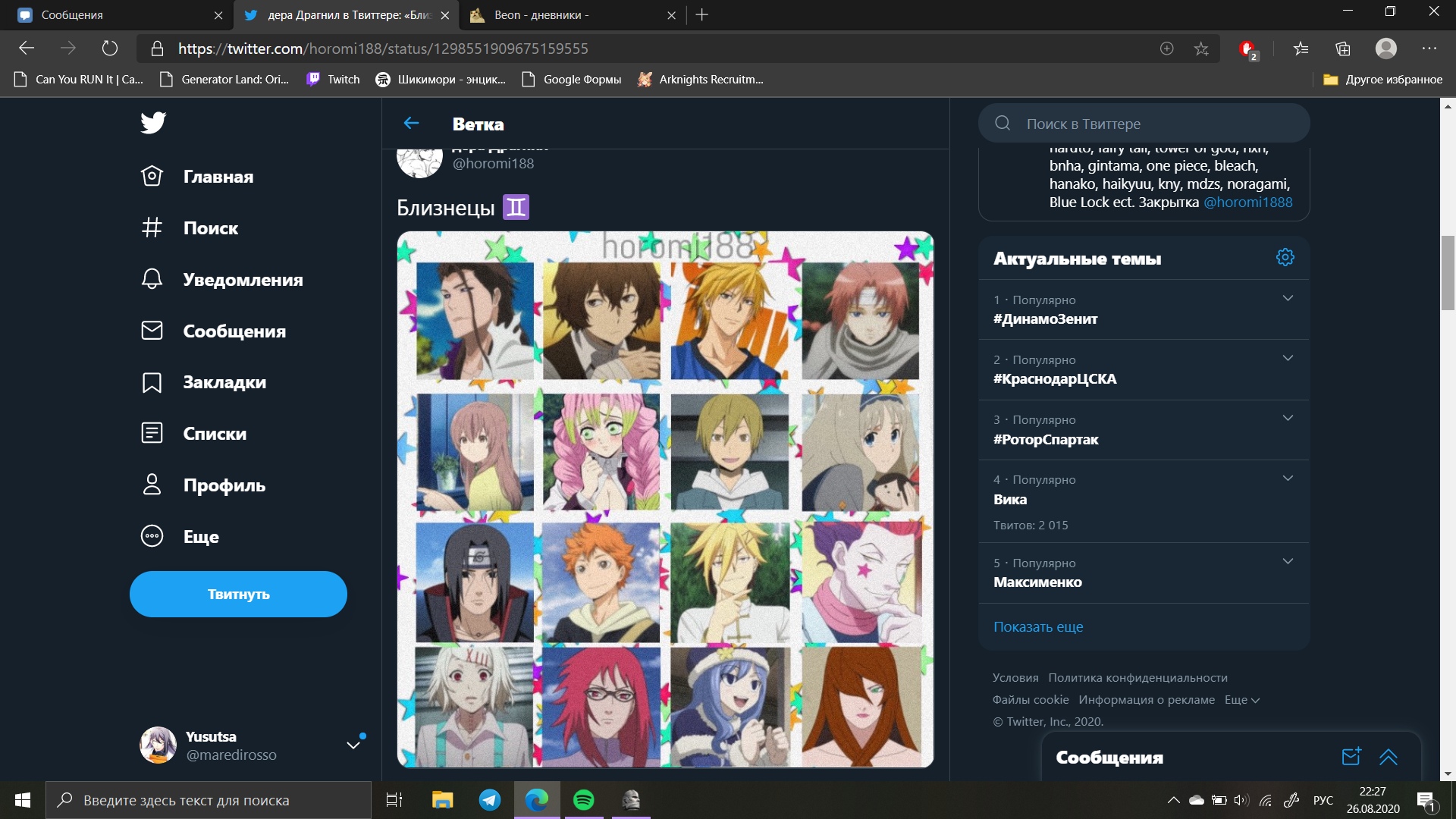This screenshot has height=819, width=1456.
Task: Open Twitch bookmark
Action: (x=333, y=79)
